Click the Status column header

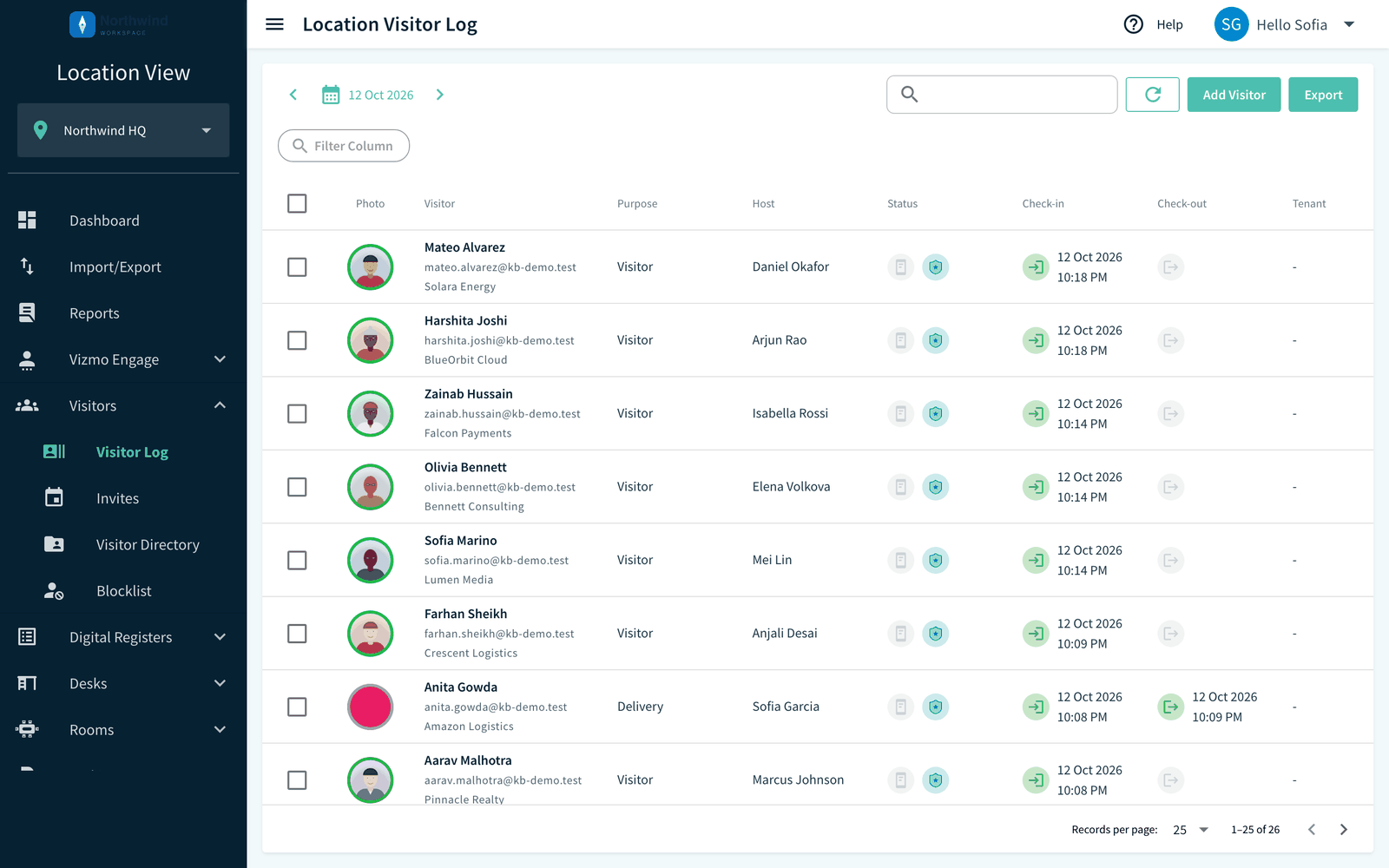[902, 203]
